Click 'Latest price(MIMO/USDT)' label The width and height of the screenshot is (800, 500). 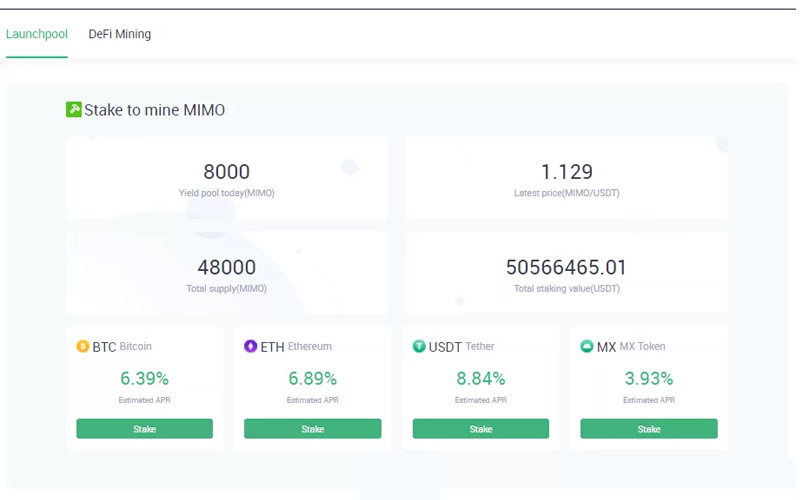pyautogui.click(x=567, y=193)
